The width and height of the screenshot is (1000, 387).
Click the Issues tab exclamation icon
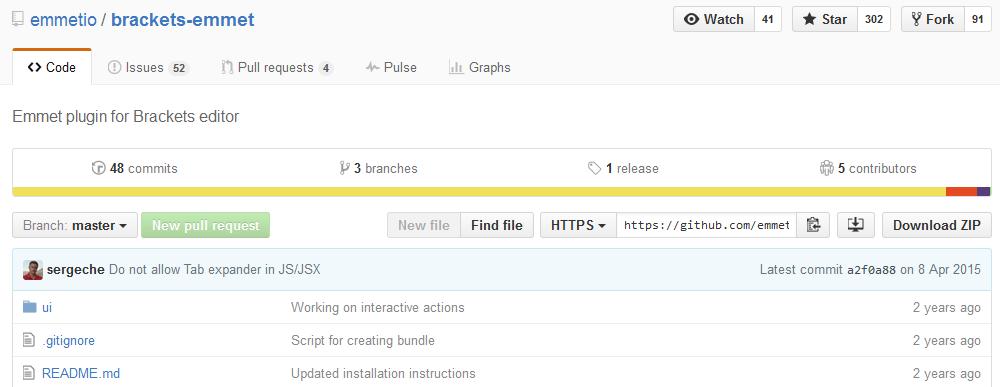pos(115,67)
